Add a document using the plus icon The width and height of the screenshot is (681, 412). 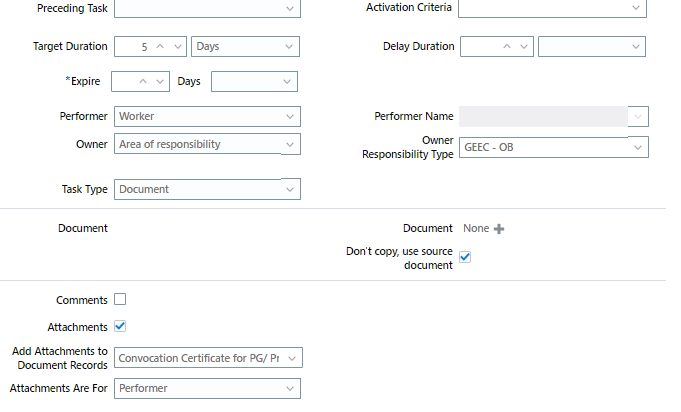499,229
